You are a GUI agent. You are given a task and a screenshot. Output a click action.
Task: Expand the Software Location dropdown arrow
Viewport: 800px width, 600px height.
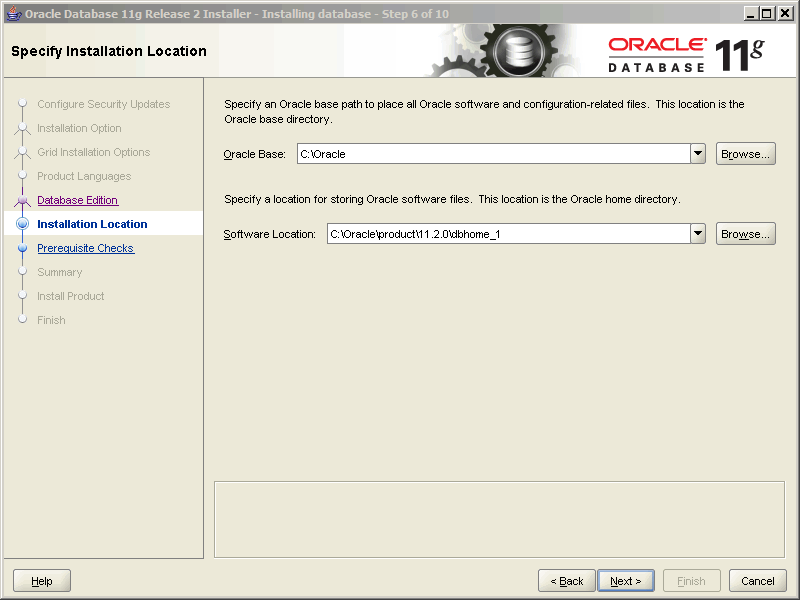point(698,234)
